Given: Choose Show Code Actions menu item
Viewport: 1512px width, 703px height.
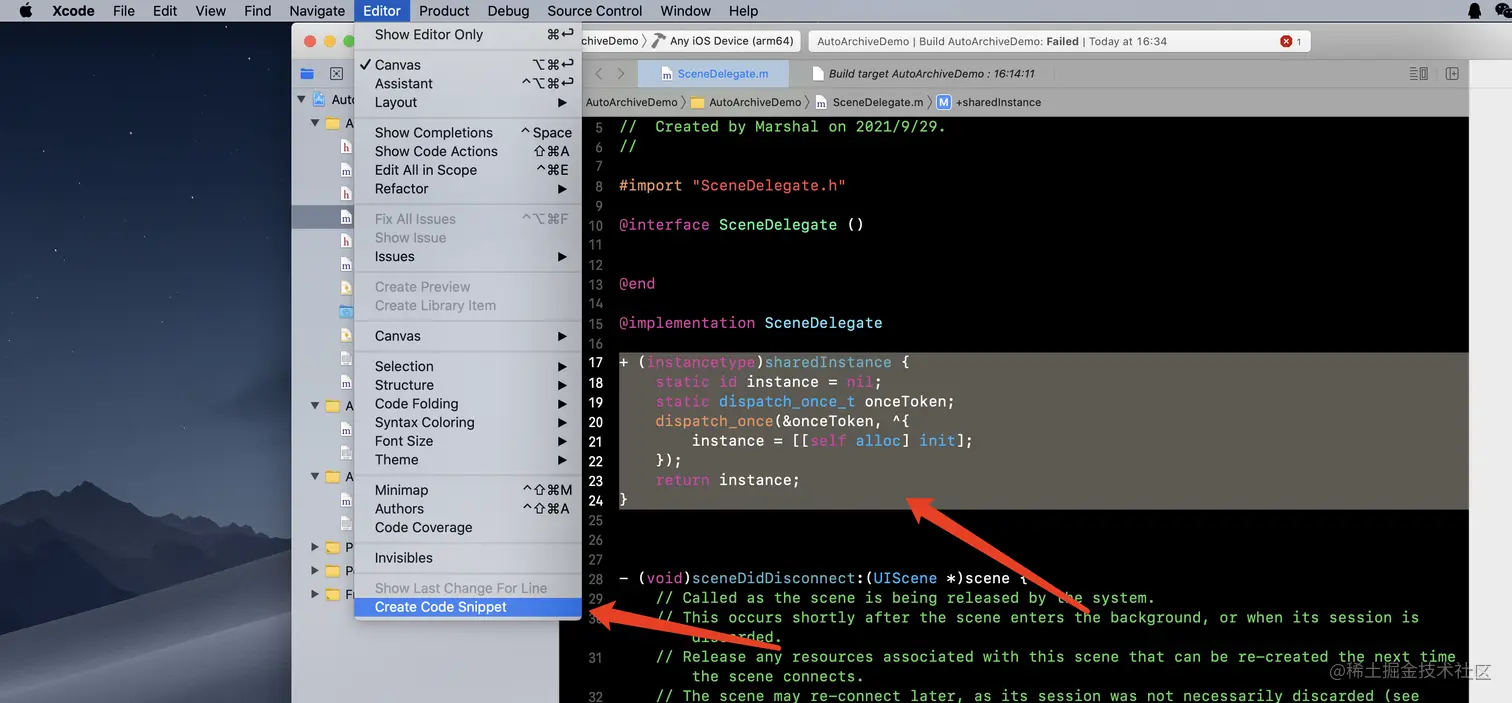Looking at the screenshot, I should click(x=468, y=152).
